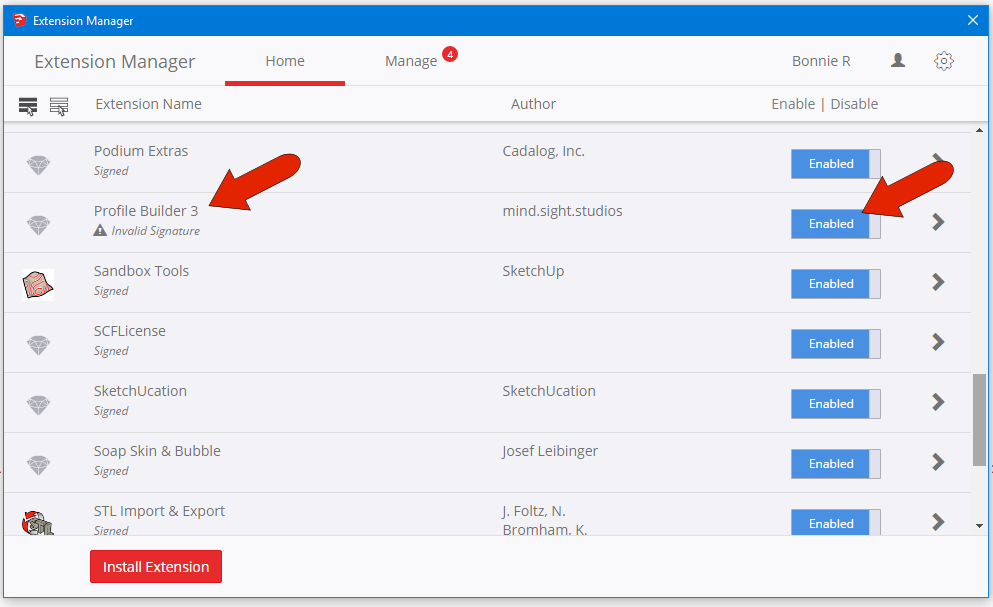Image resolution: width=993 pixels, height=607 pixels.
Task: Toggle Sandbox Tools Enabled switch
Action: (835, 284)
